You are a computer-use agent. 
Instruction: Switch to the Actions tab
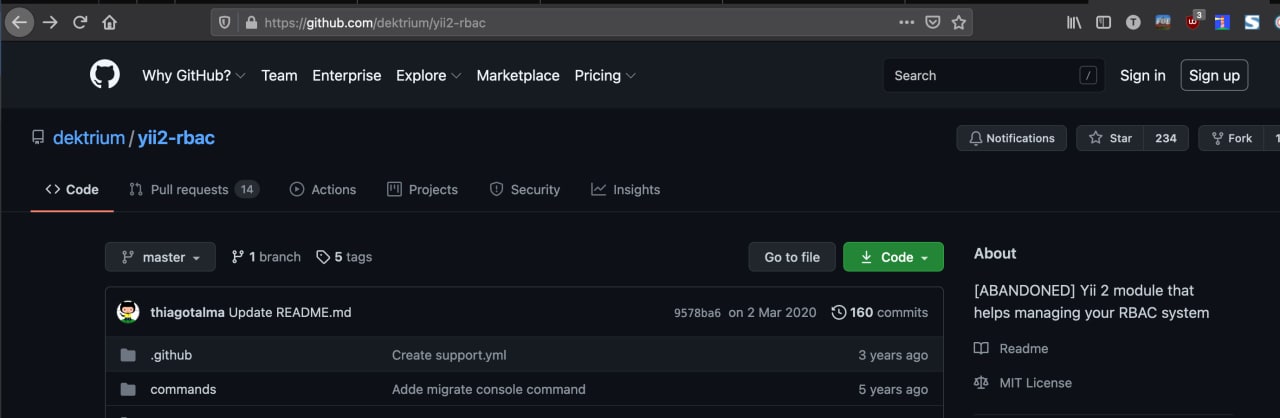[x=323, y=189]
